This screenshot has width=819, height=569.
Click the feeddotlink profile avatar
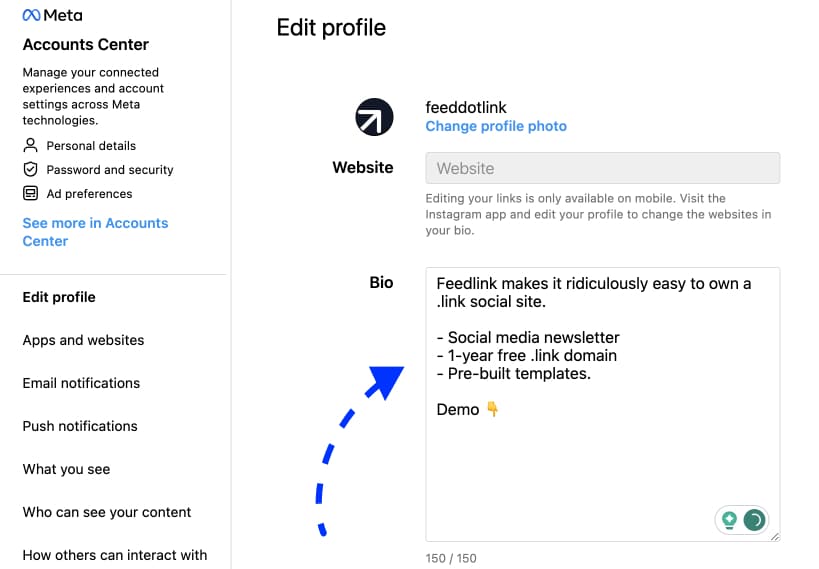(x=374, y=117)
